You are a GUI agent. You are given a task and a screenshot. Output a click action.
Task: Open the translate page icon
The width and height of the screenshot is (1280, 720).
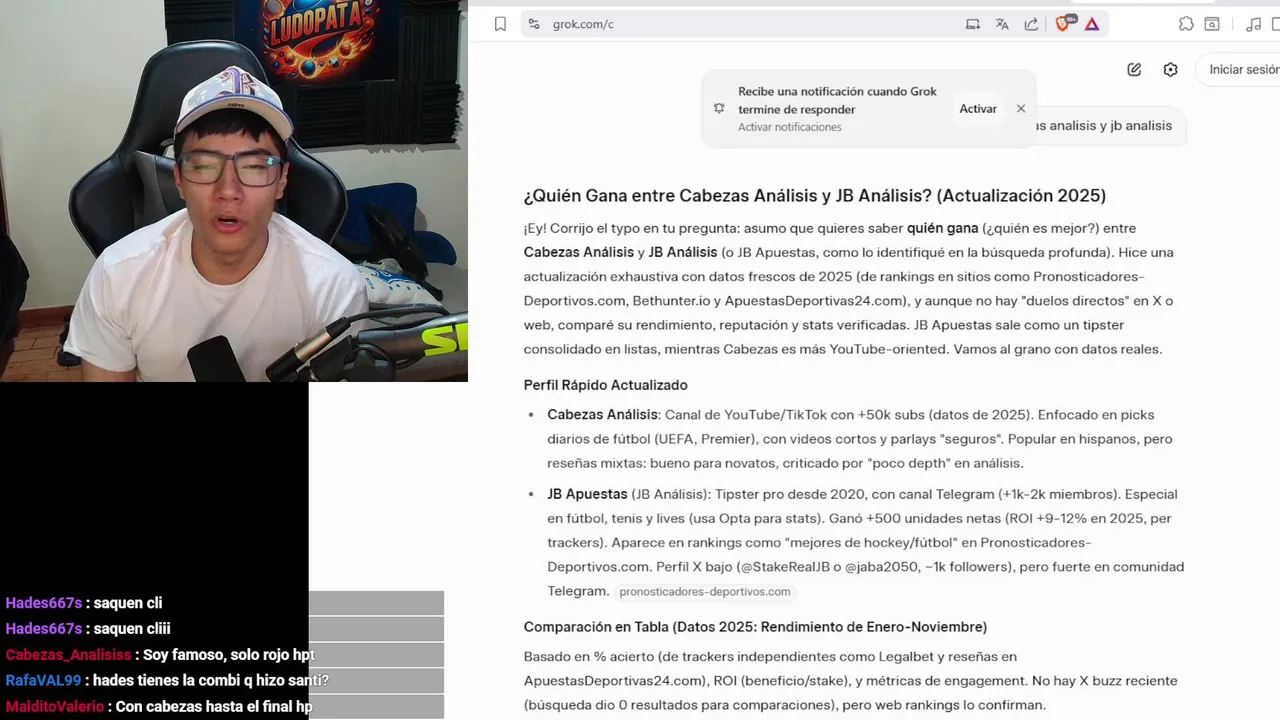click(1002, 24)
